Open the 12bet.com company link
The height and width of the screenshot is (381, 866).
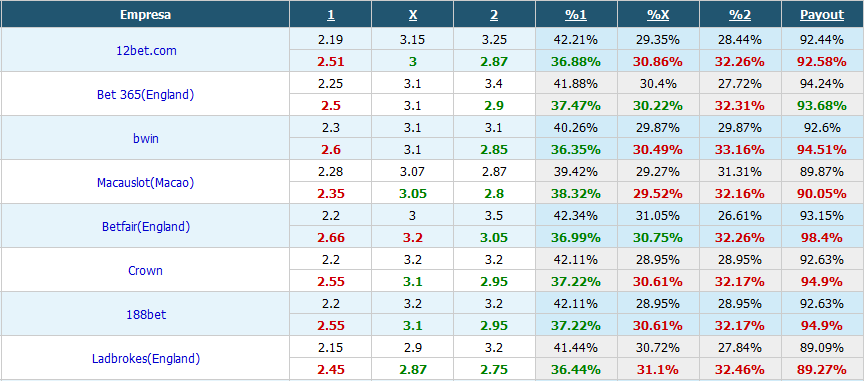coord(146,50)
